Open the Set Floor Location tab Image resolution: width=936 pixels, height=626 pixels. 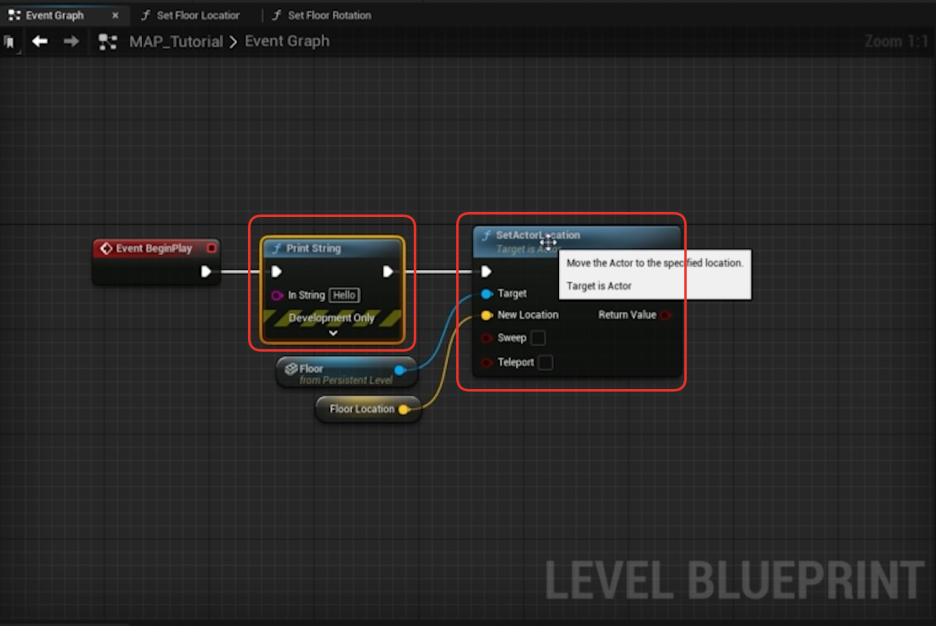click(x=198, y=16)
